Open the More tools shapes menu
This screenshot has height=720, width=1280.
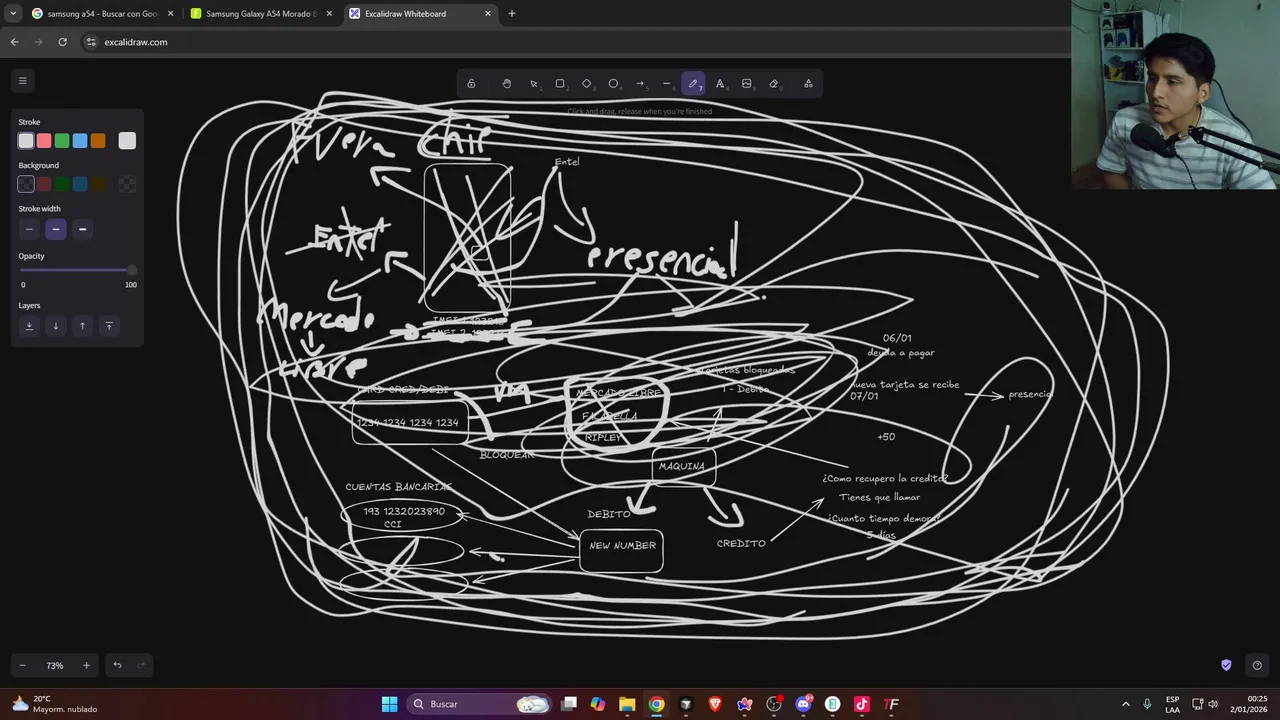click(808, 84)
